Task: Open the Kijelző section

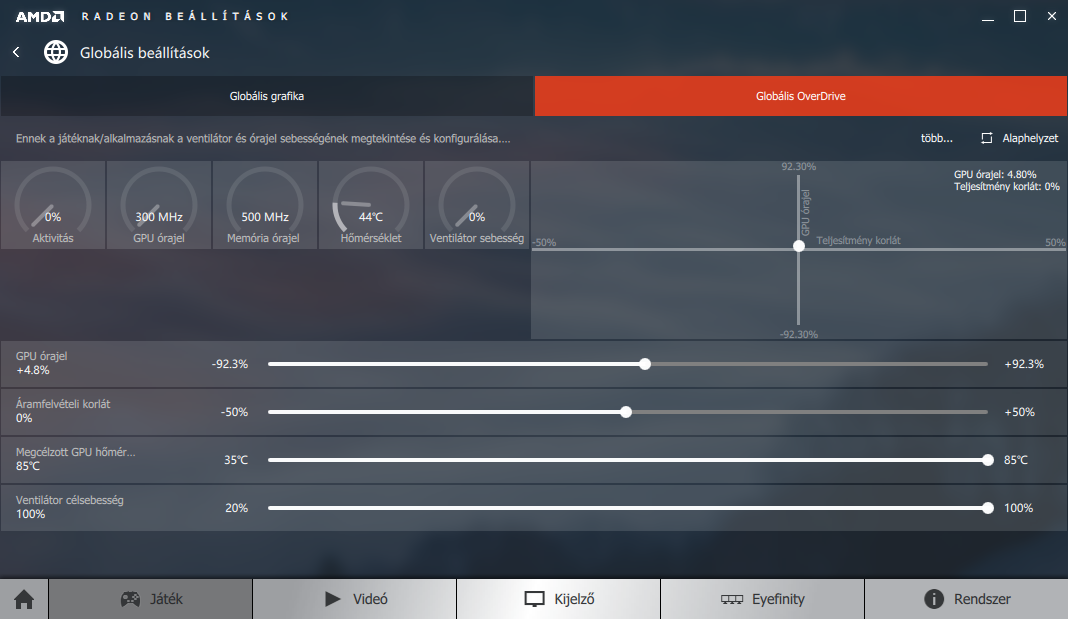Action: [x=559, y=599]
